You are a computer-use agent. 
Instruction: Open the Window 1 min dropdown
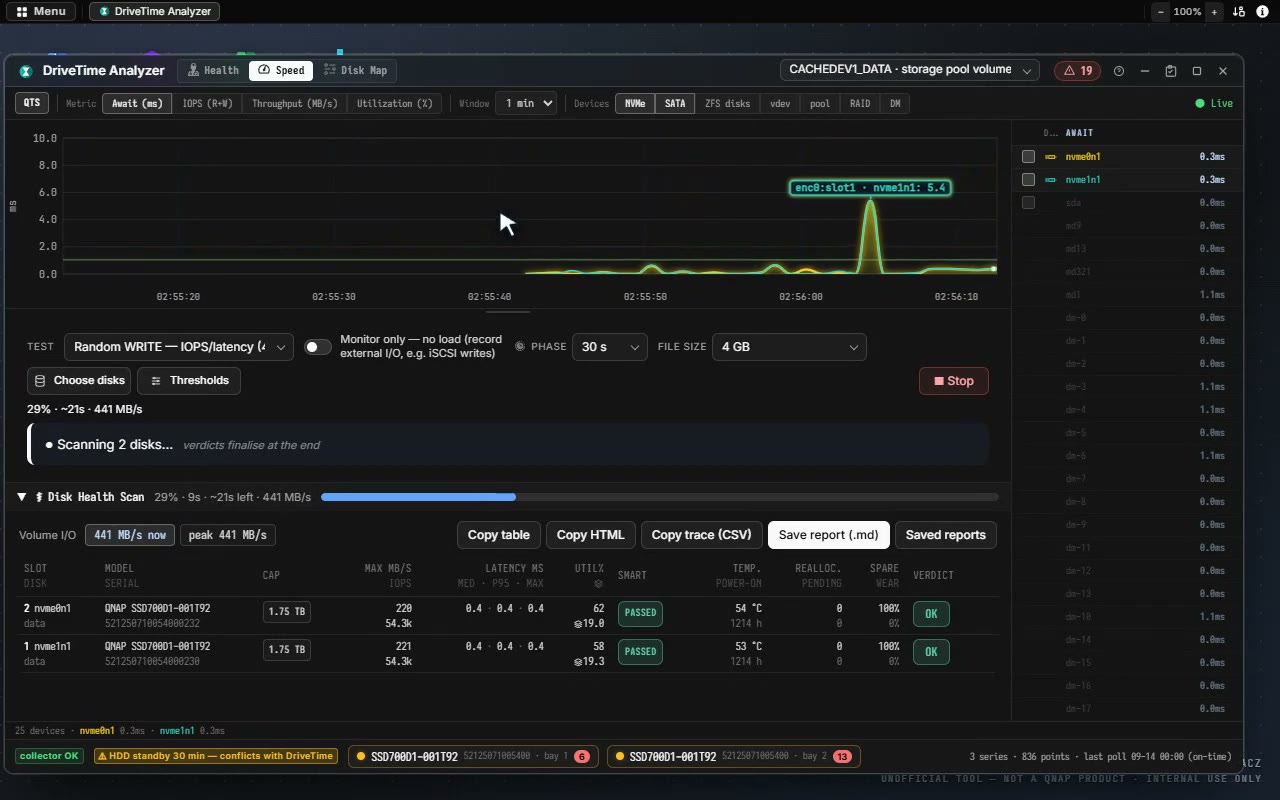(x=526, y=103)
